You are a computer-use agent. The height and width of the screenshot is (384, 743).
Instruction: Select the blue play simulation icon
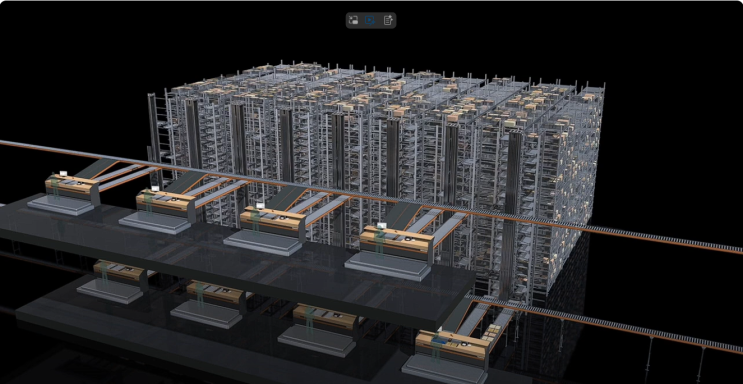(x=370, y=20)
